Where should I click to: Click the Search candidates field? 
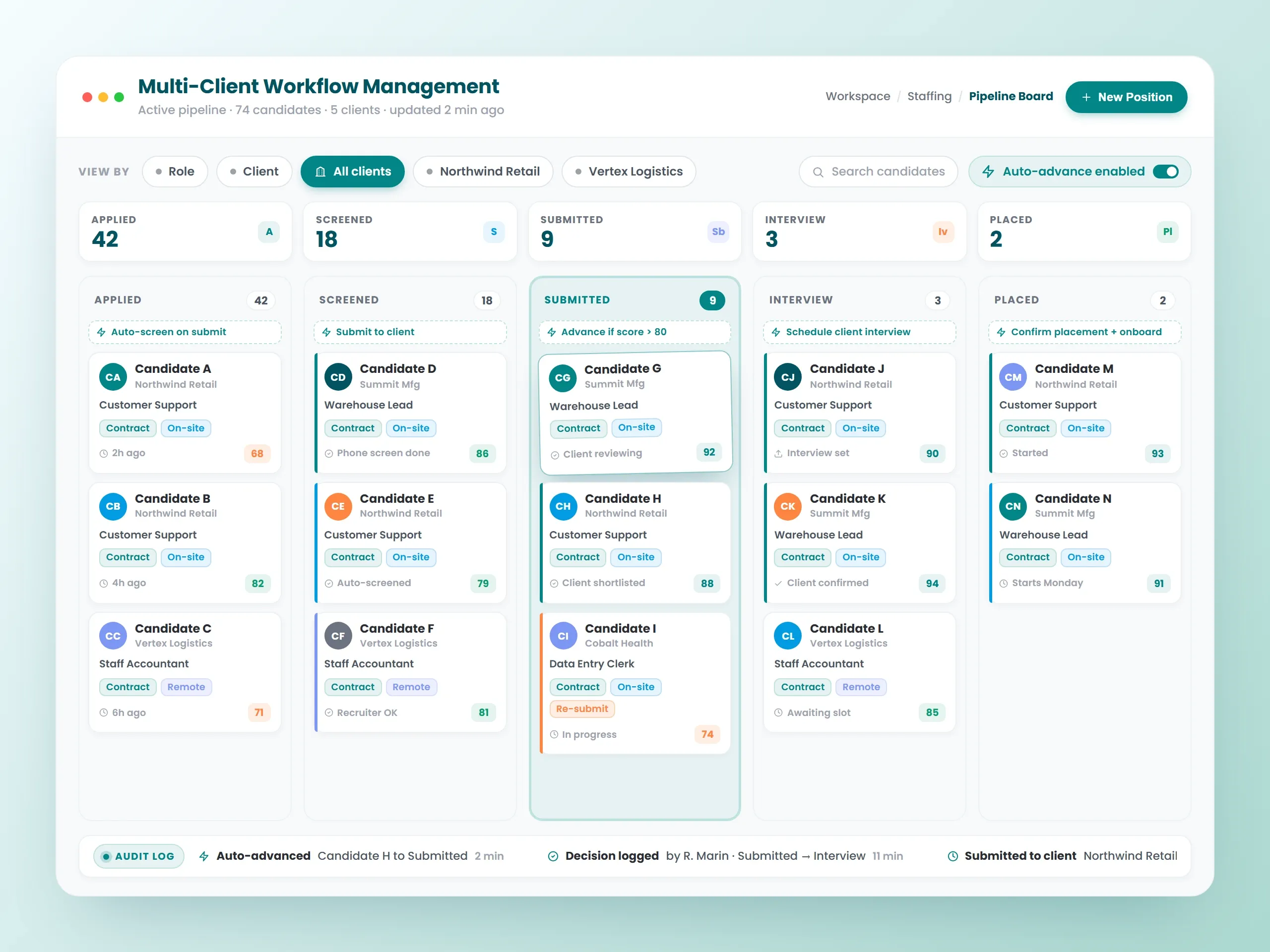[879, 172]
